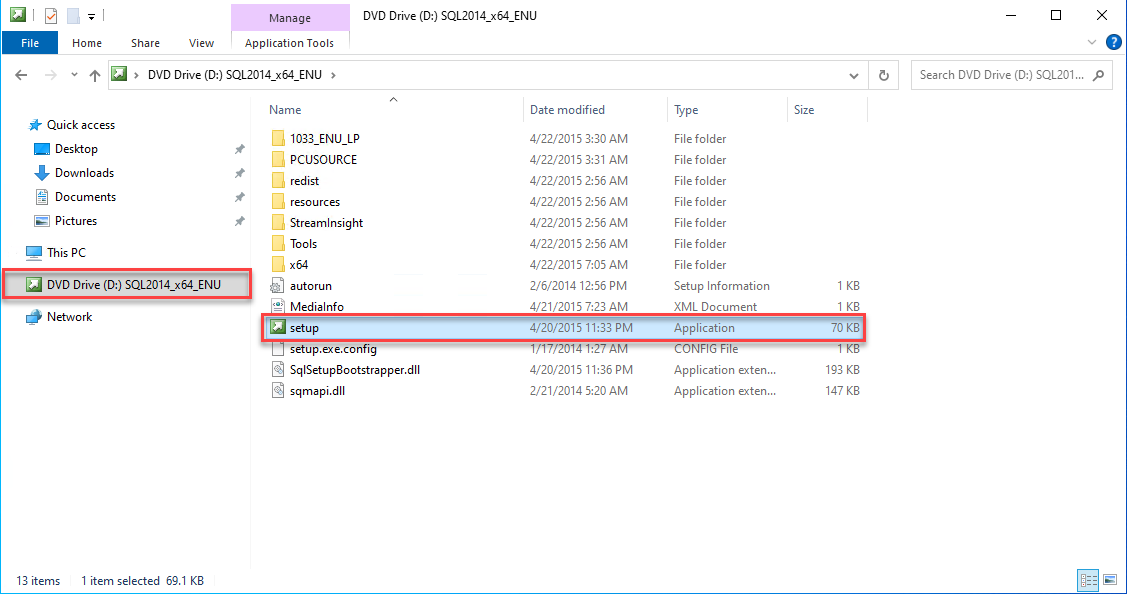Open the address bar history dropdown
This screenshot has height=594, width=1127.
tap(854, 76)
